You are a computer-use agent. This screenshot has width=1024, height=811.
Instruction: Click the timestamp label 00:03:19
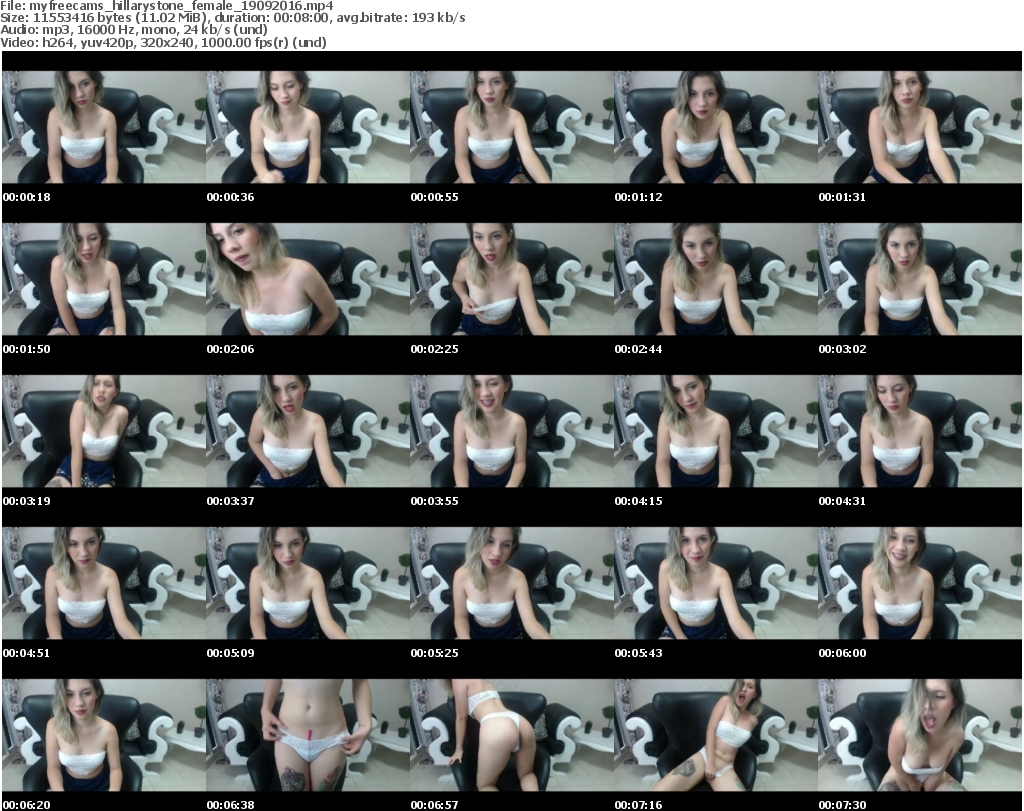27,501
